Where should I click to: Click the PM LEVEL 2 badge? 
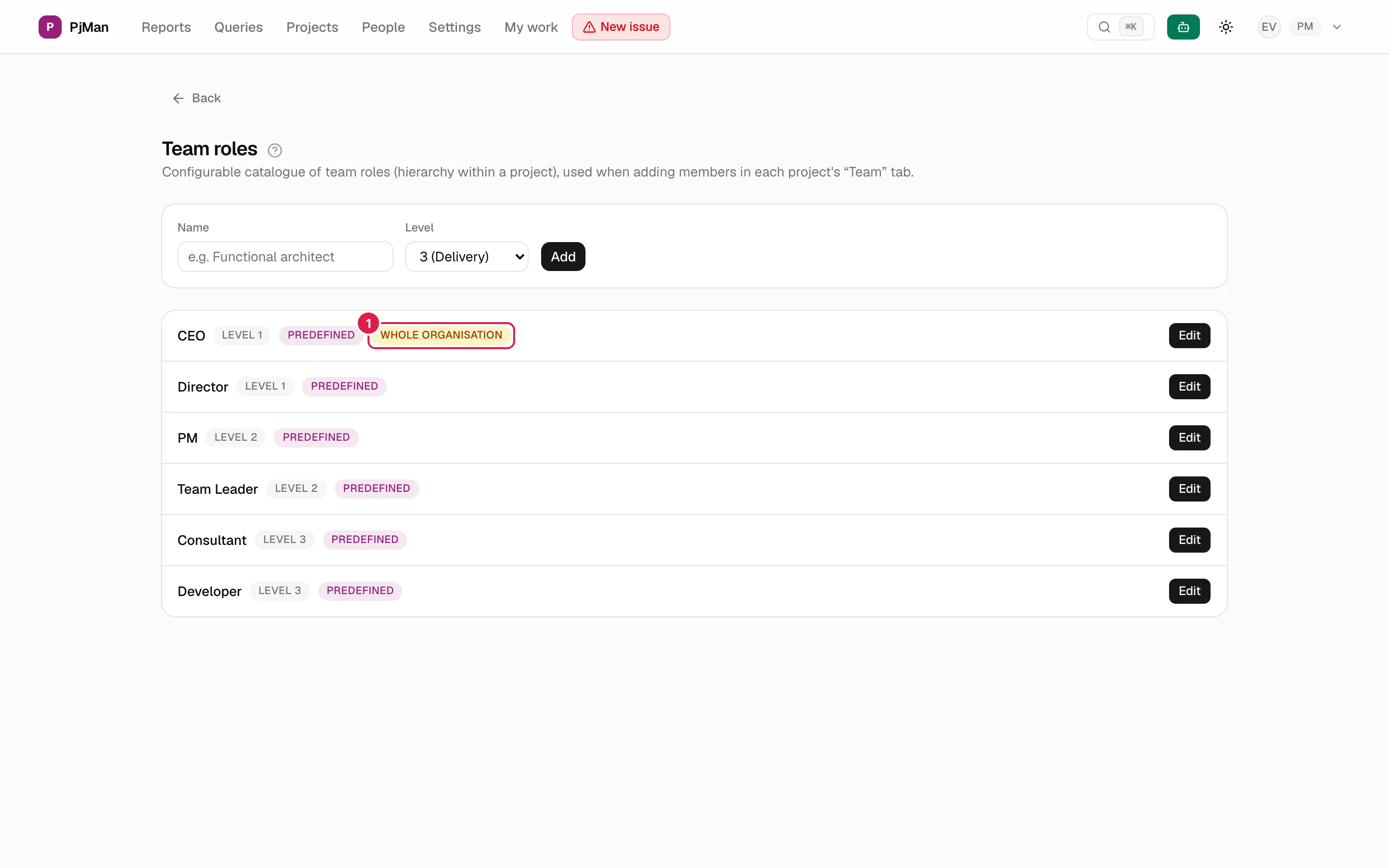[236, 437]
